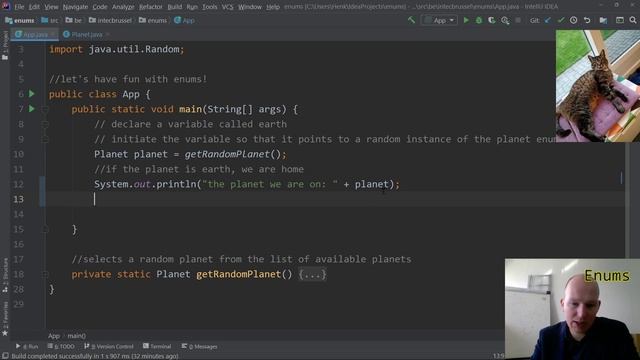Open Search Everywhere magnifier icon

tap(633, 20)
